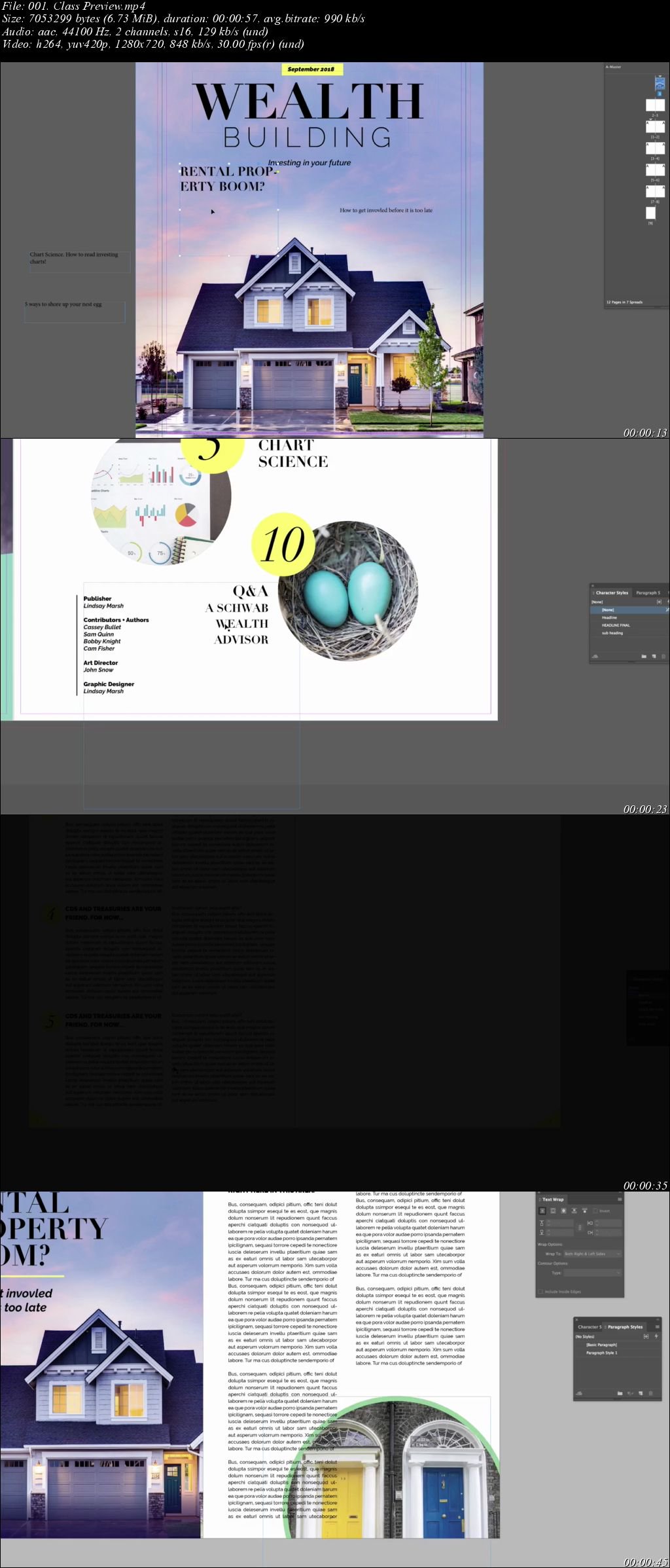Close the Character Styles floating panel
The width and height of the screenshot is (670, 1568).
pos(593,585)
